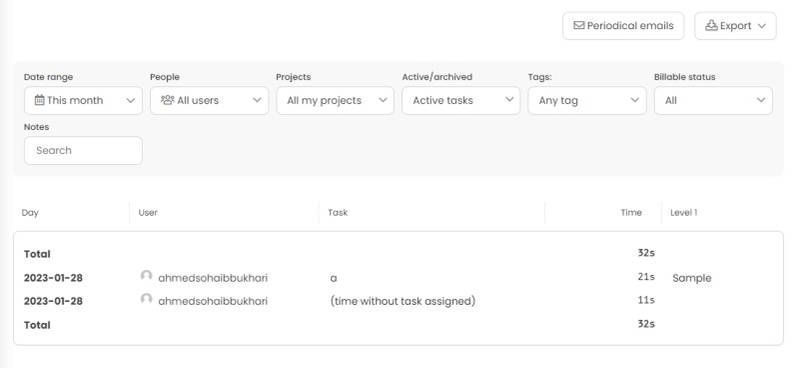
Task: Click the Sample level 1 cell
Action: tap(692, 278)
